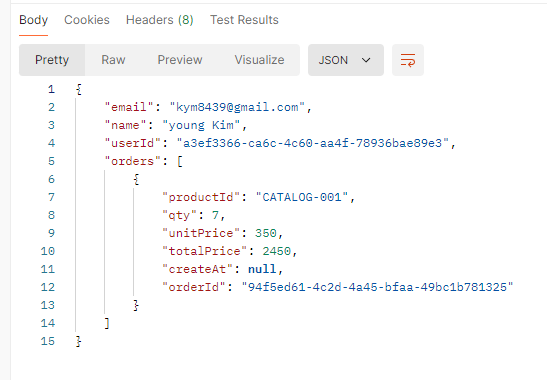Click the opening brace on line 6
Image resolution: width=547 pixels, height=380 pixels.
coord(136,179)
